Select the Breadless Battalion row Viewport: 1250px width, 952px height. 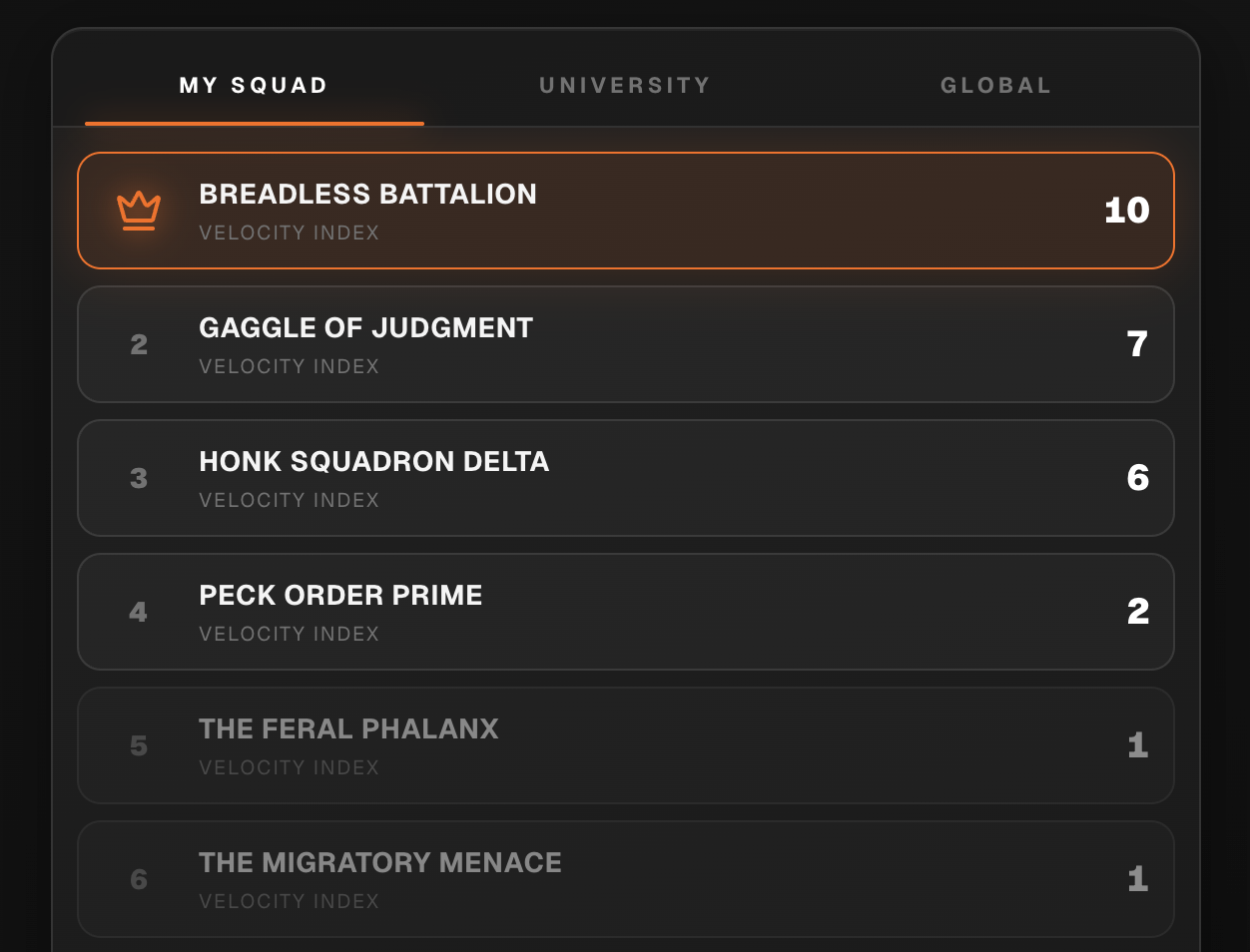[x=626, y=211]
